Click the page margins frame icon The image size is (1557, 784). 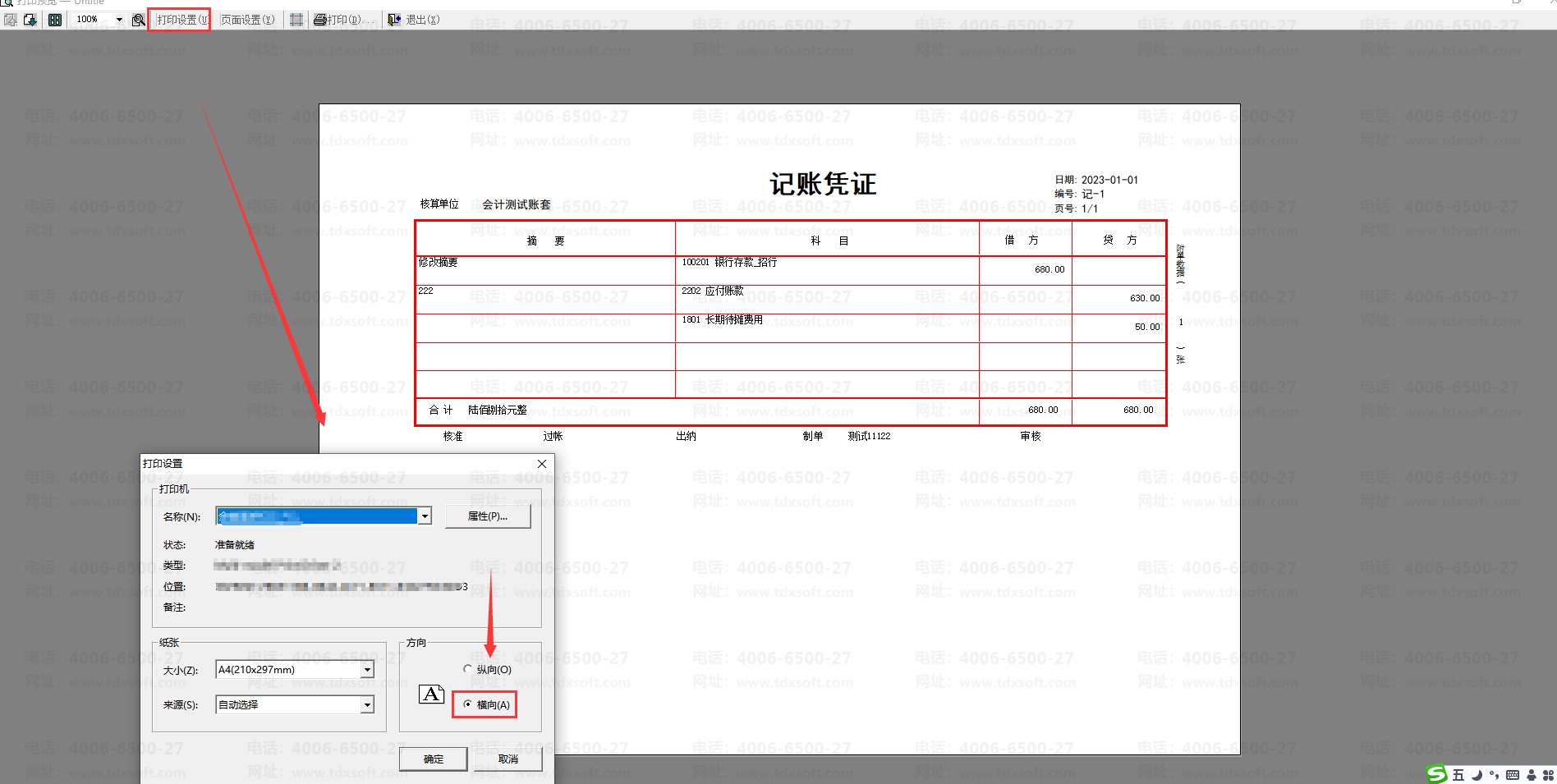point(296,20)
